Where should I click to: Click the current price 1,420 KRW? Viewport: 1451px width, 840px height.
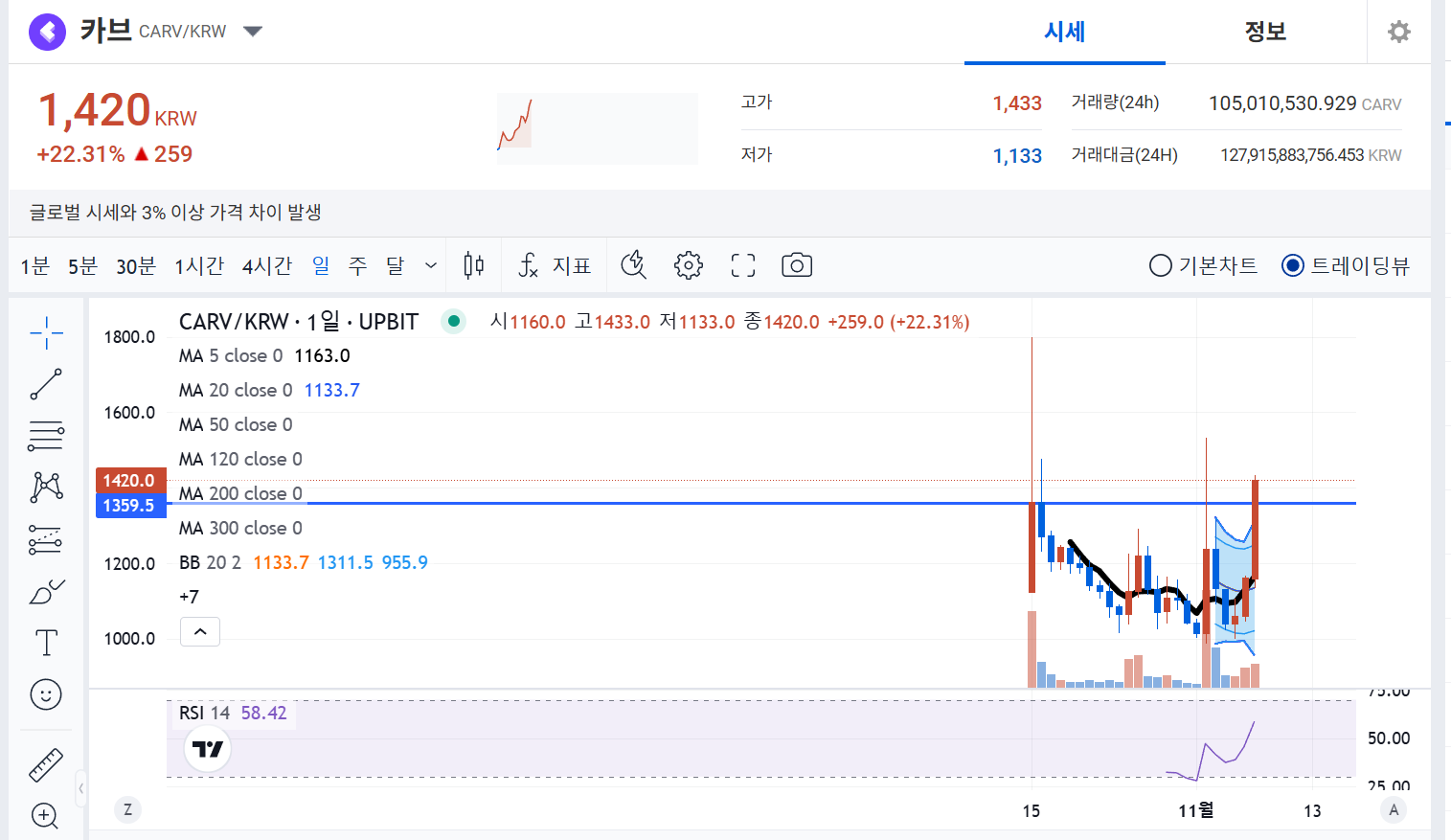(117, 110)
